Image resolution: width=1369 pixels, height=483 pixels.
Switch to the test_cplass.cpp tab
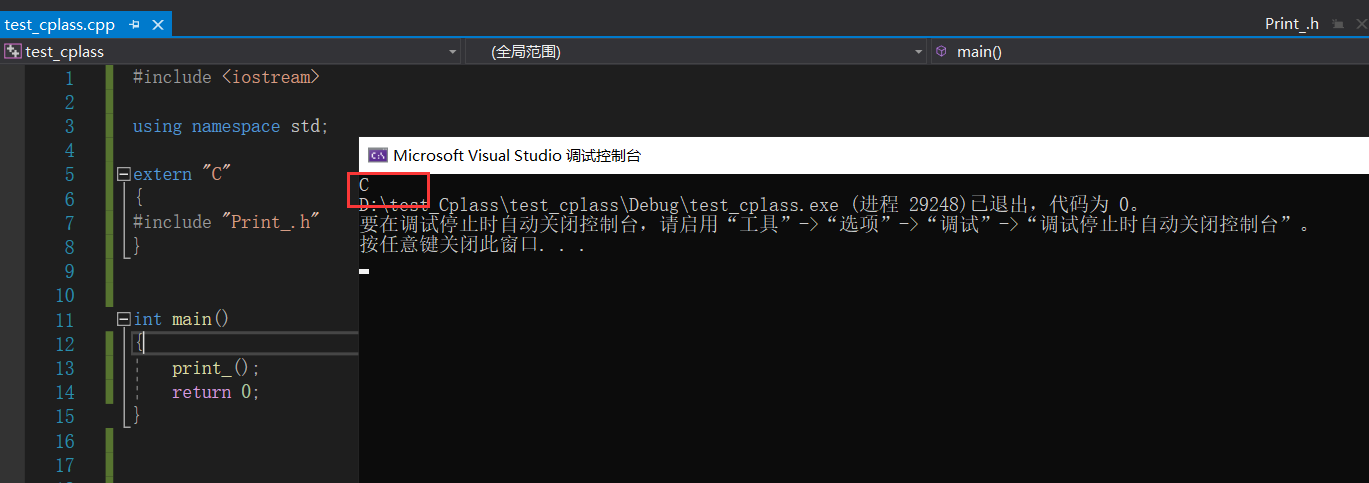[x=60, y=24]
